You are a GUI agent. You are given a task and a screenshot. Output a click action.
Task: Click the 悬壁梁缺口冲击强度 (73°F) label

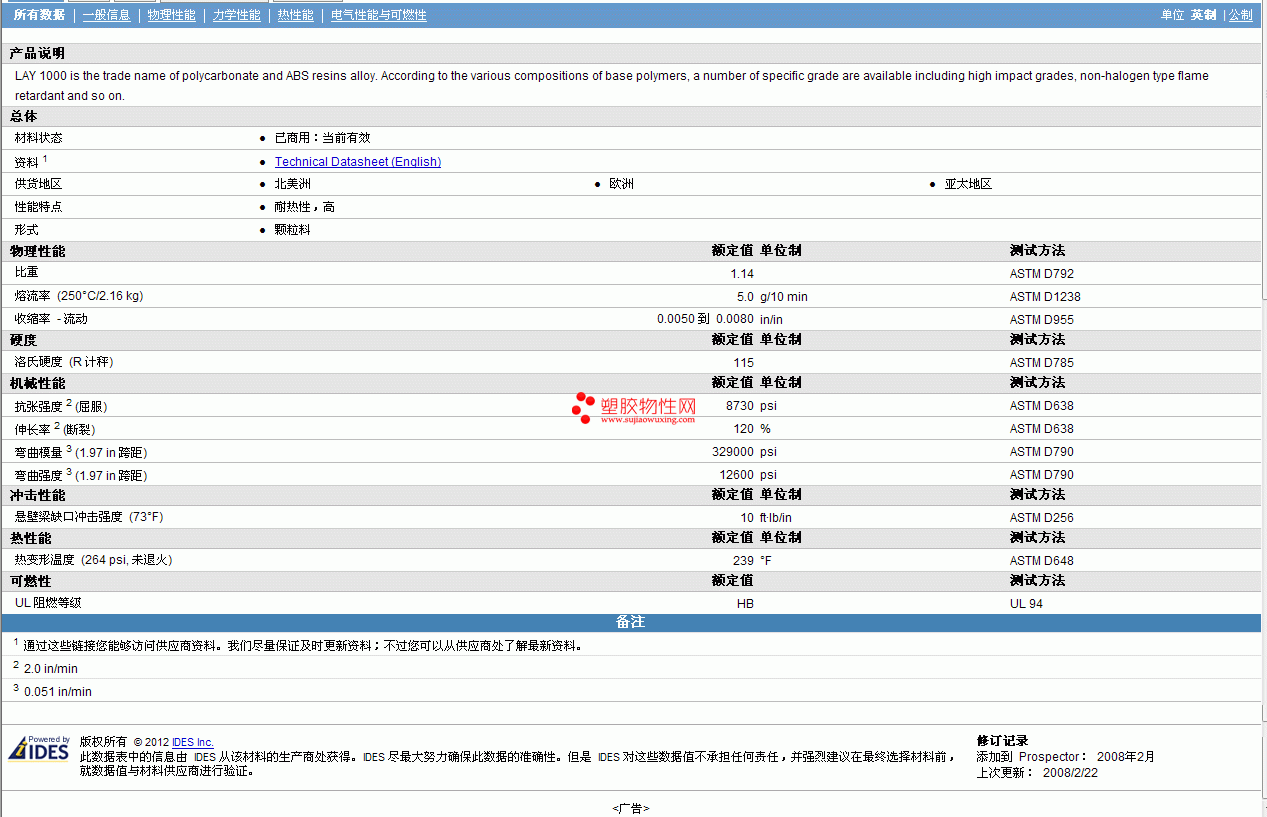point(89,517)
